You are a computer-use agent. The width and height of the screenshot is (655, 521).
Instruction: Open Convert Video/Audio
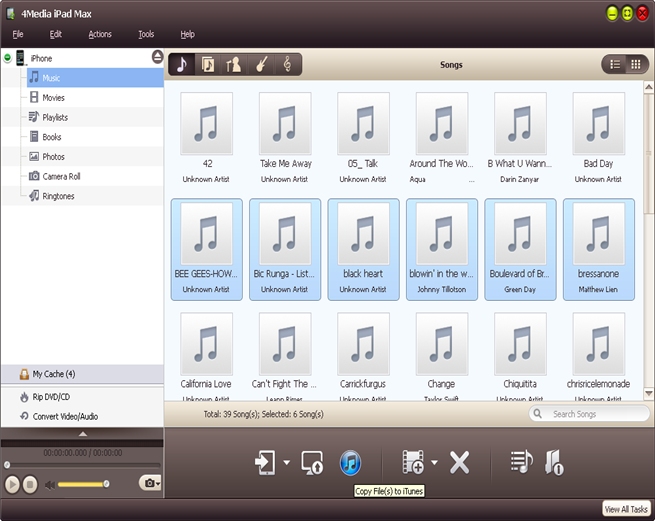pyautogui.click(x=65, y=417)
